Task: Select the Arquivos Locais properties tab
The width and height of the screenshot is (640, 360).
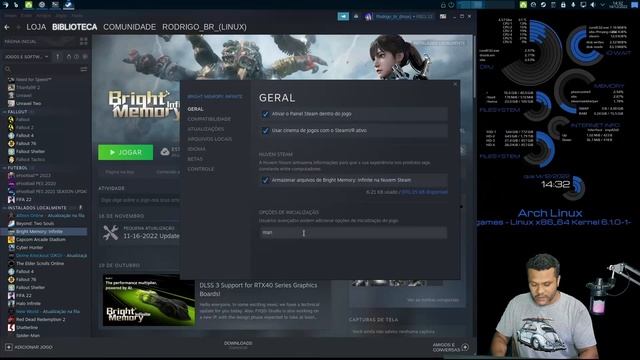Action: coord(209,139)
